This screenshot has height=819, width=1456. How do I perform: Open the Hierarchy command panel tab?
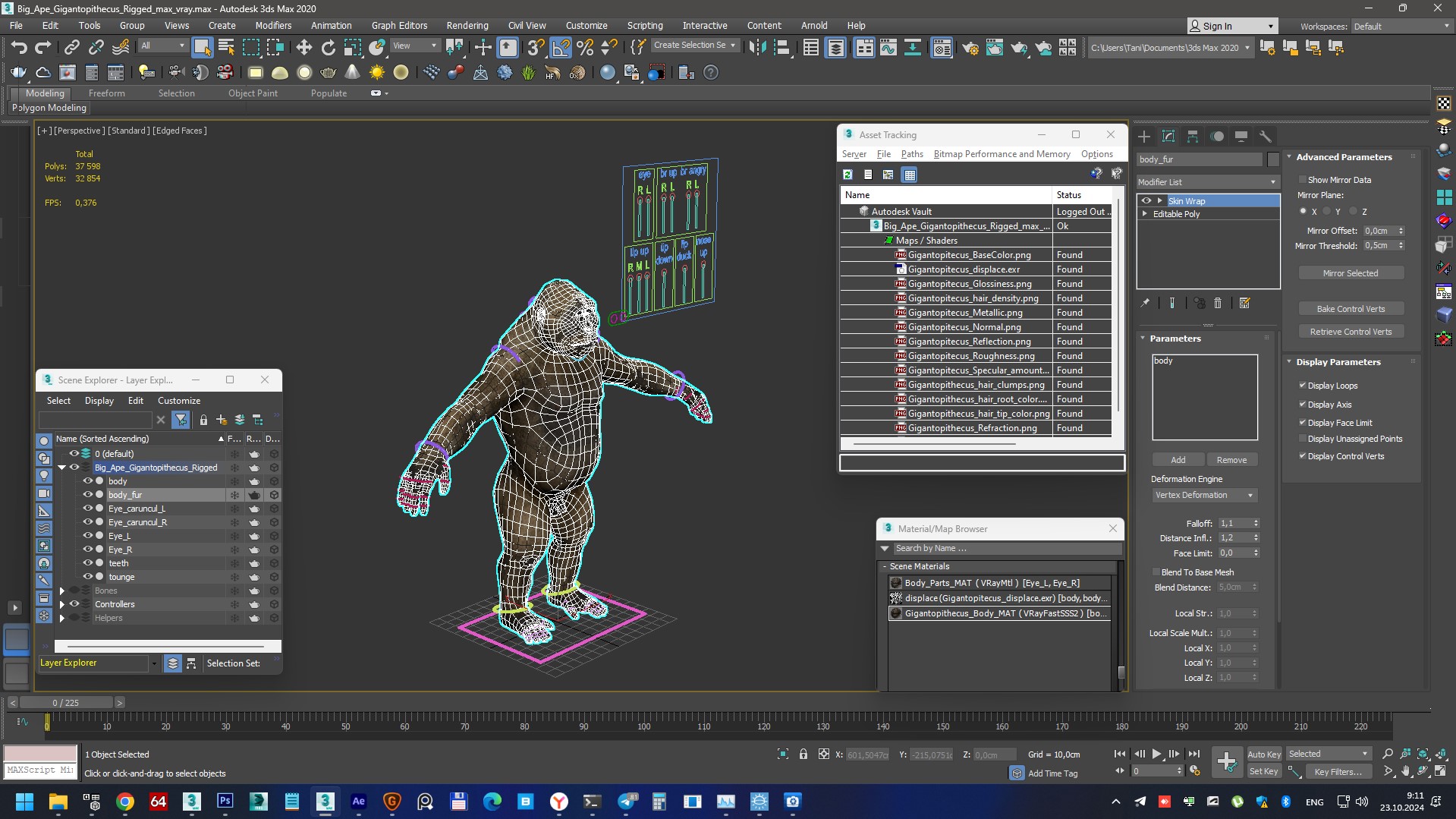[x=1193, y=137]
